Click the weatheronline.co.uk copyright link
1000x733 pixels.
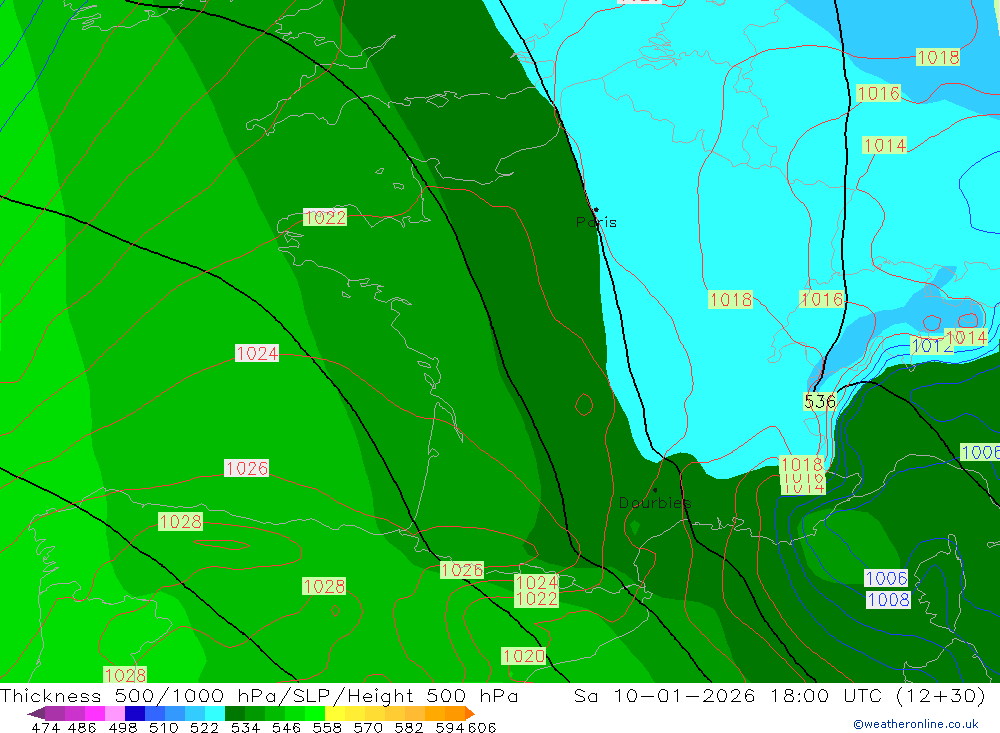pos(915,724)
